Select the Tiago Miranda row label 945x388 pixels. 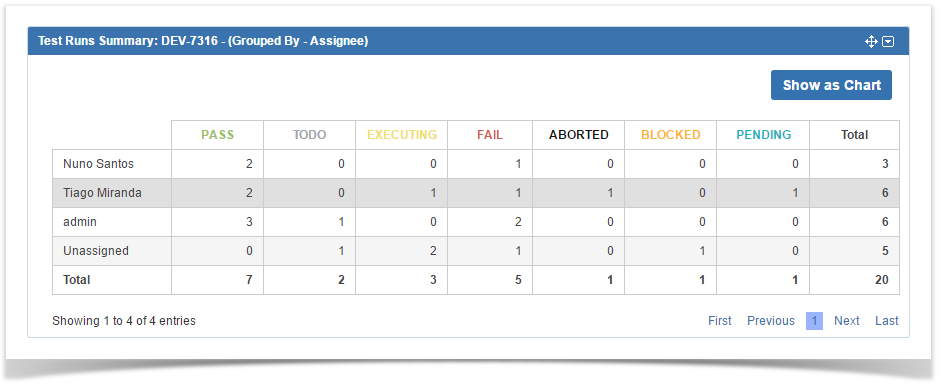[x=102, y=193]
